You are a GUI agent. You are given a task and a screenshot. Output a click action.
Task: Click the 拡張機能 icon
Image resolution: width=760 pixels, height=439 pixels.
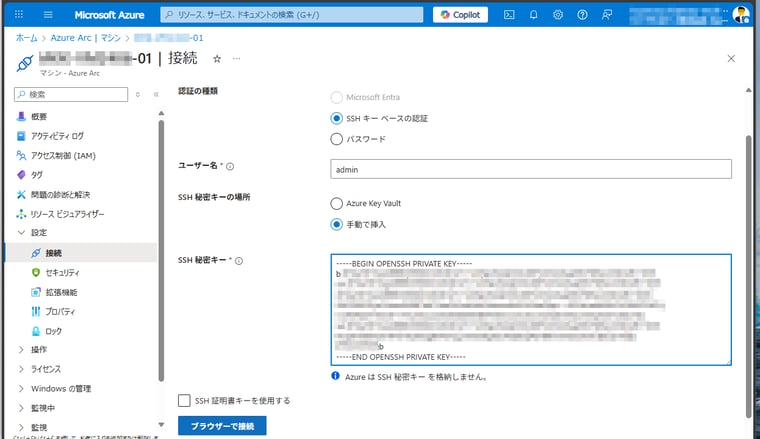tap(35, 292)
